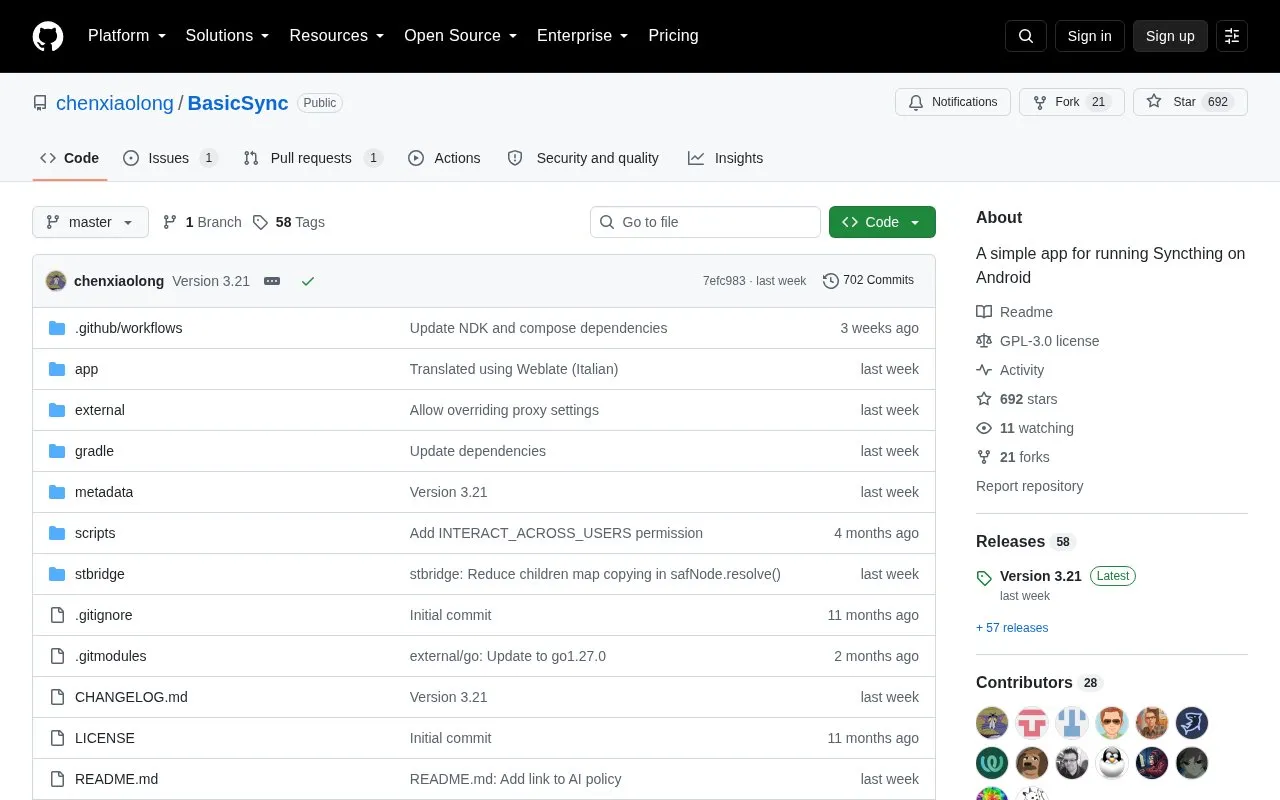Open the Version 3.21 latest release
This screenshot has height=800, width=1280.
1041,576
